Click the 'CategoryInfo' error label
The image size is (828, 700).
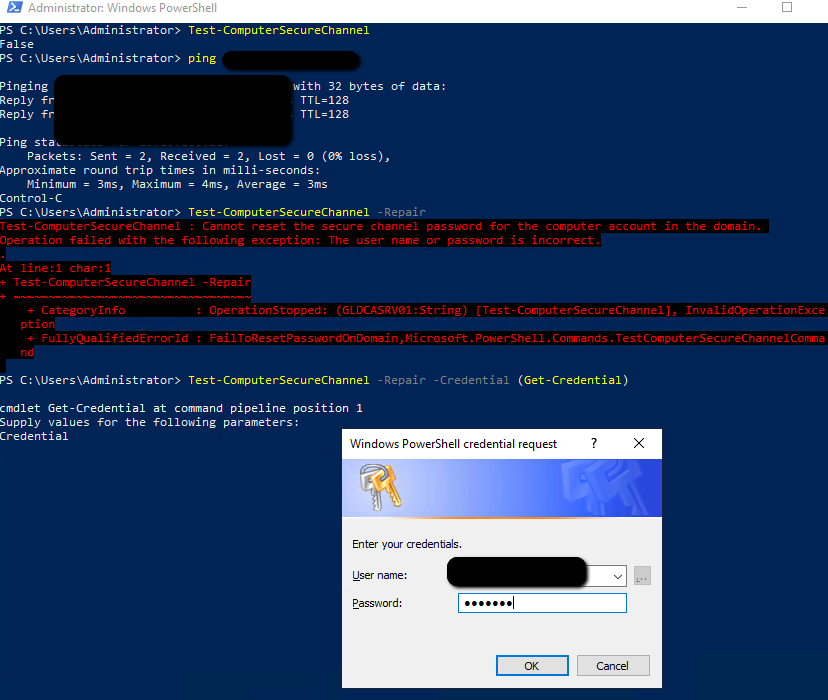[83, 310]
